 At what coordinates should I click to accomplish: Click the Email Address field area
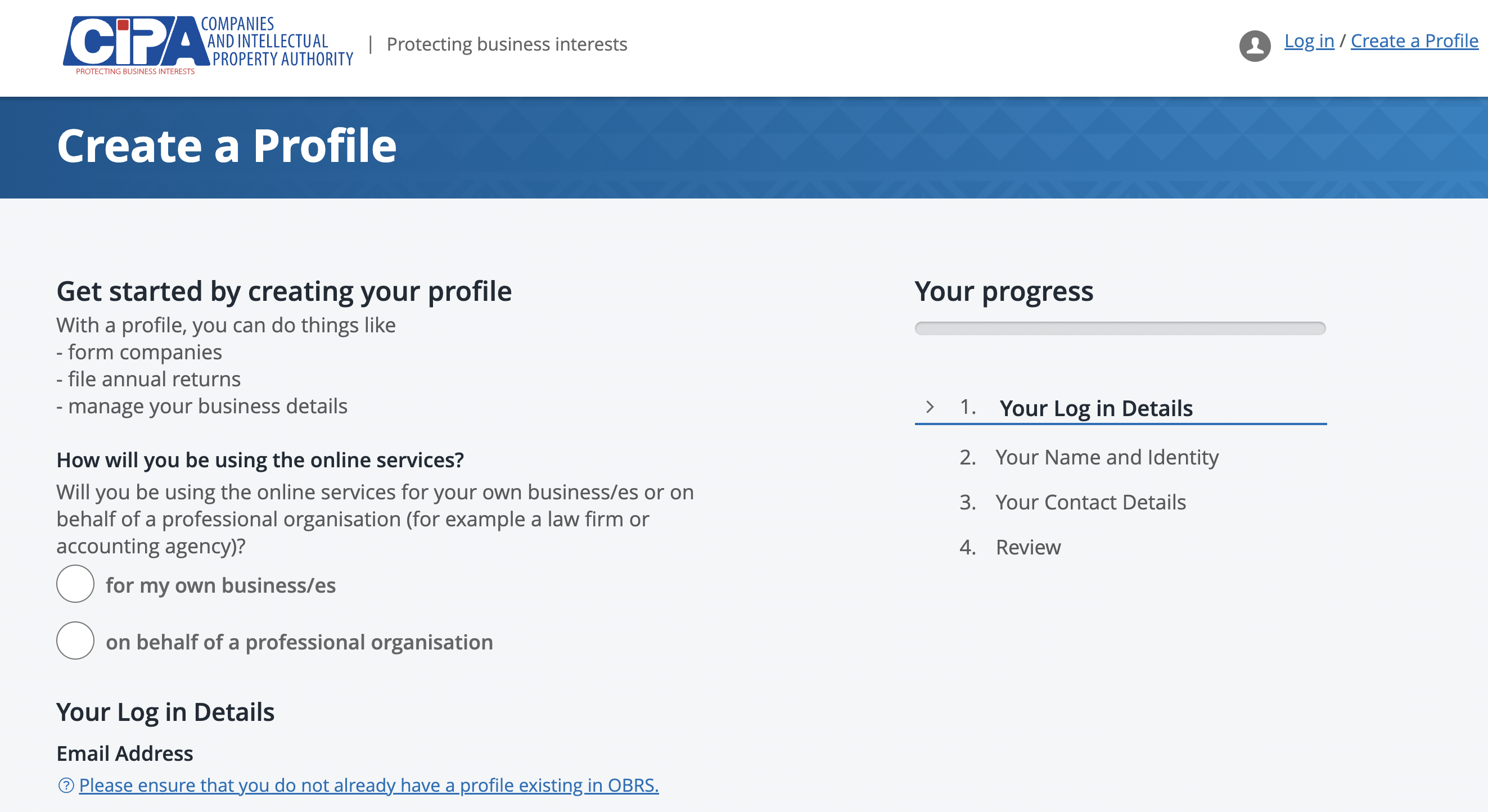125,753
